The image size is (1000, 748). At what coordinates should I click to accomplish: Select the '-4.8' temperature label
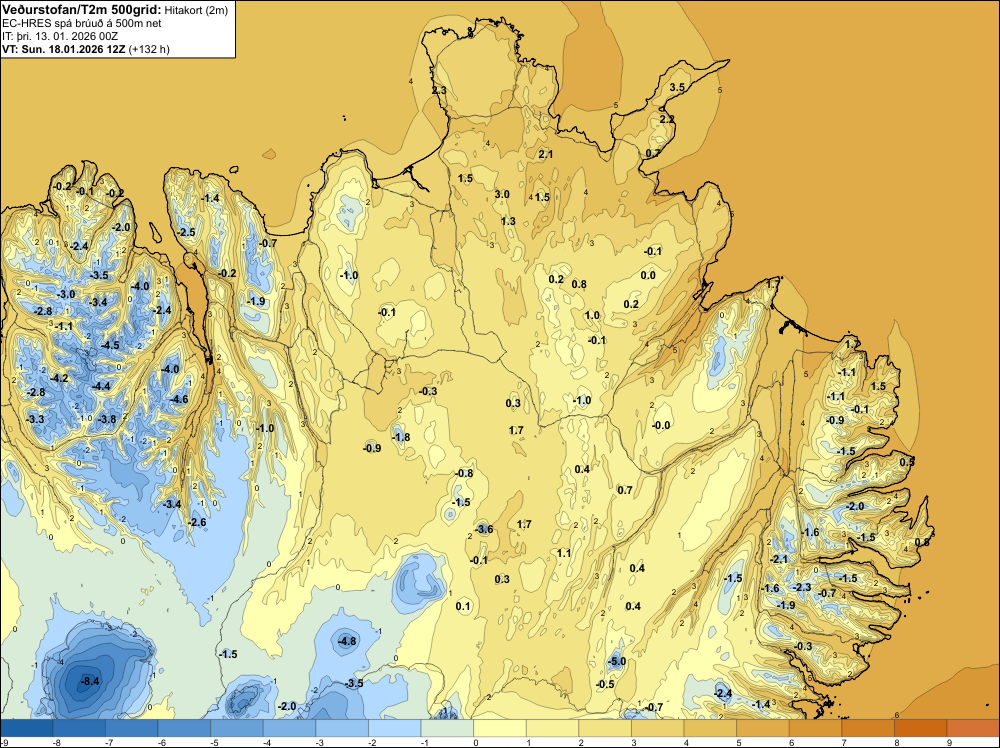point(348,641)
